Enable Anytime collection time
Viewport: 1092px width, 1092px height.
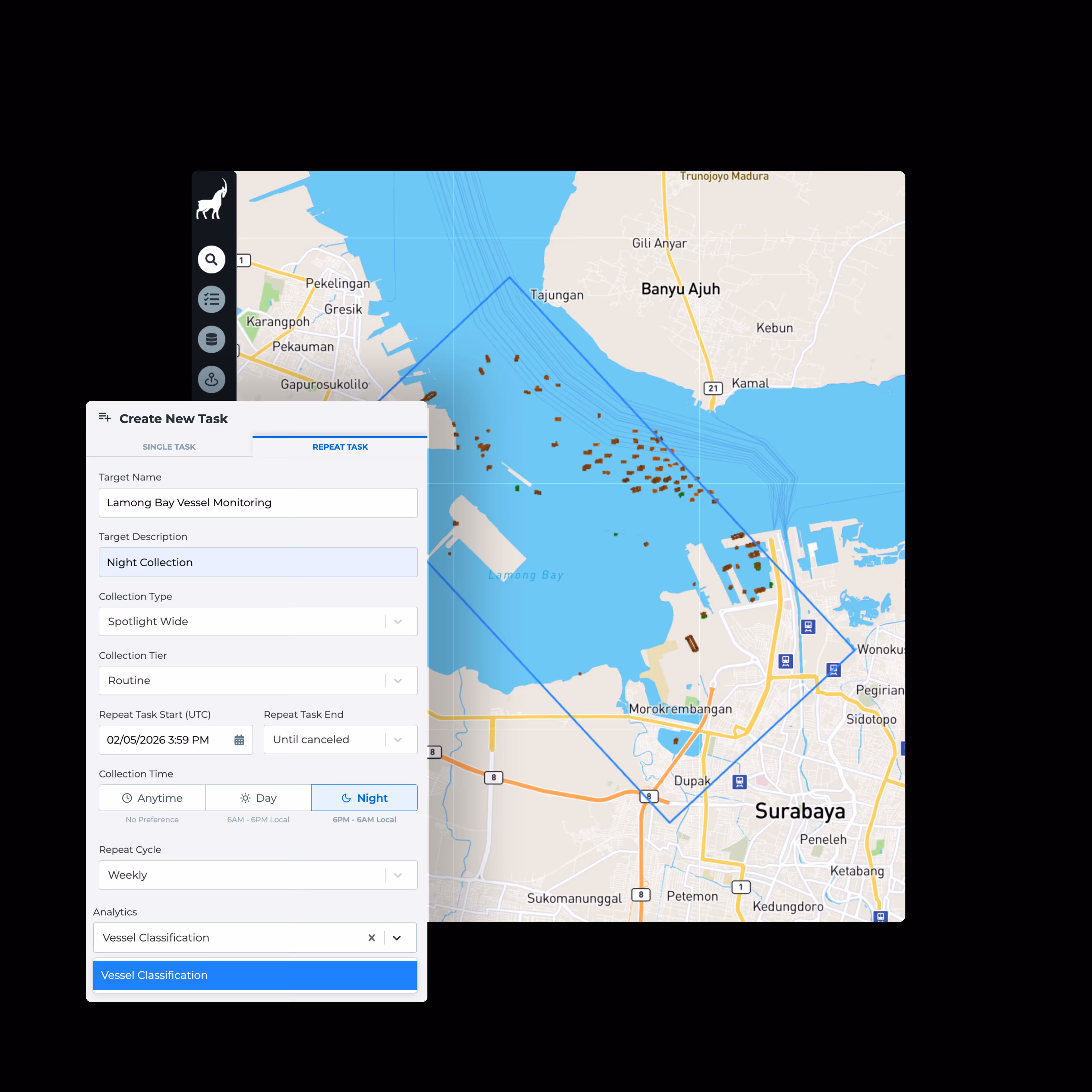click(151, 798)
